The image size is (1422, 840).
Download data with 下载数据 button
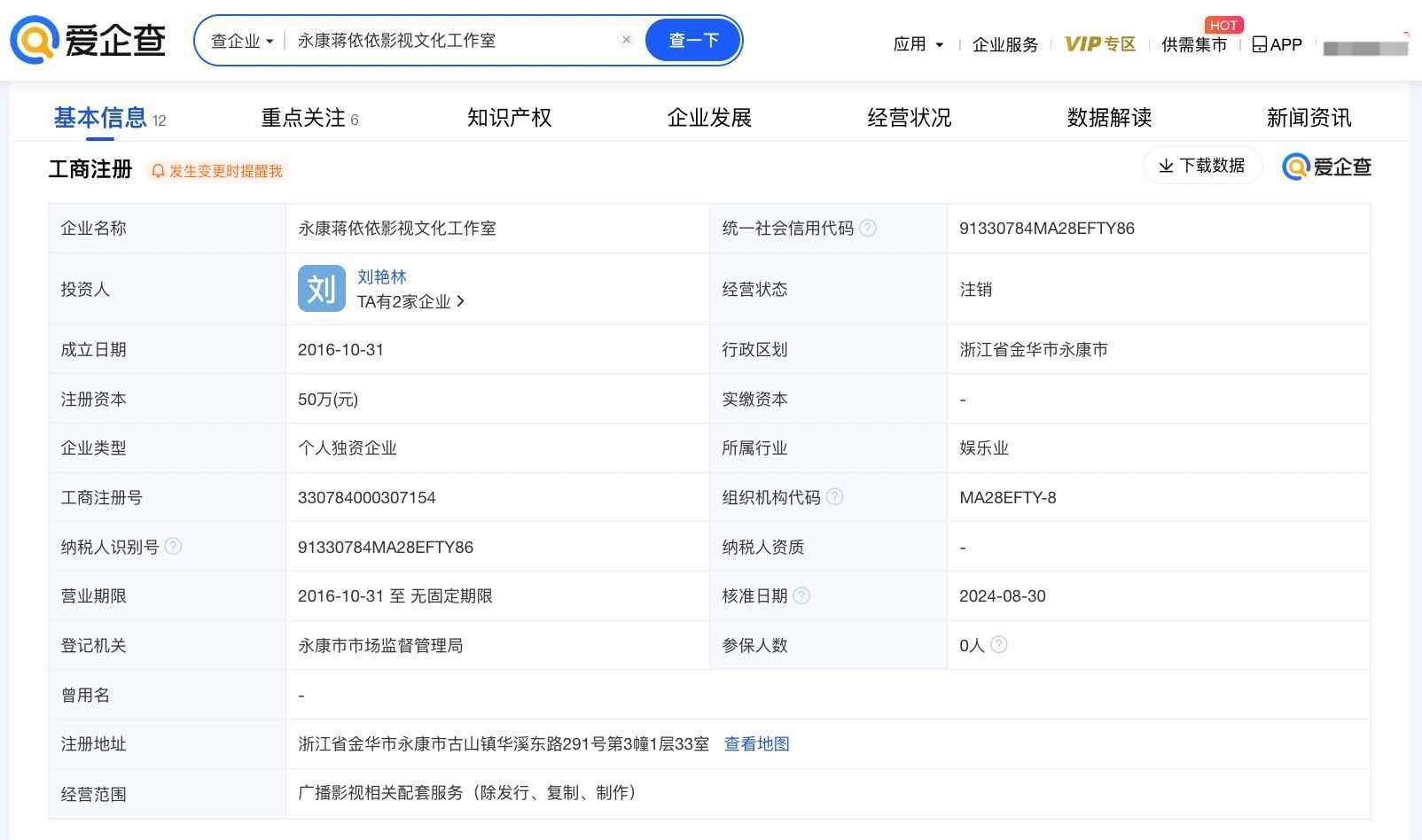[1202, 166]
